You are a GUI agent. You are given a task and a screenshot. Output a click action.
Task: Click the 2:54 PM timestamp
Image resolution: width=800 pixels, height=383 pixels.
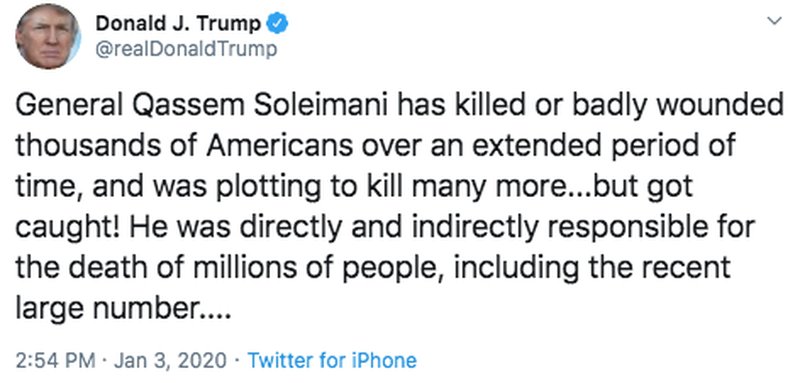(56, 361)
